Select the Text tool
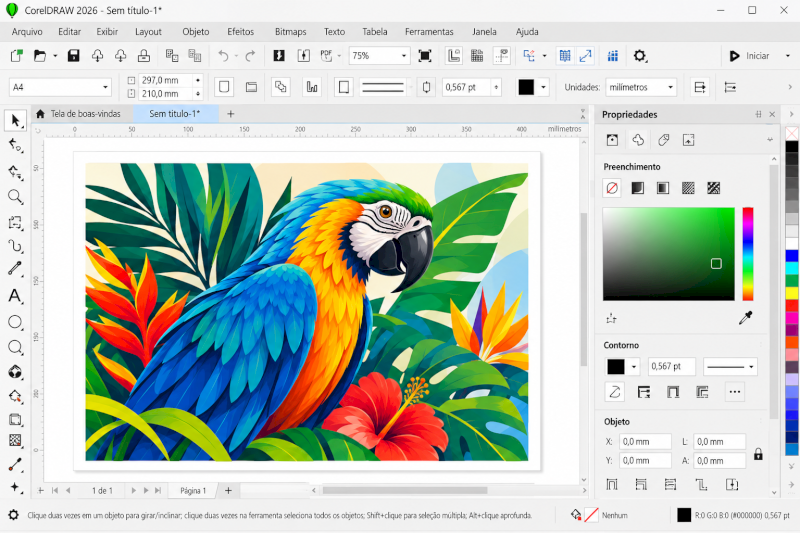This screenshot has height=533, width=800. pos(15,296)
